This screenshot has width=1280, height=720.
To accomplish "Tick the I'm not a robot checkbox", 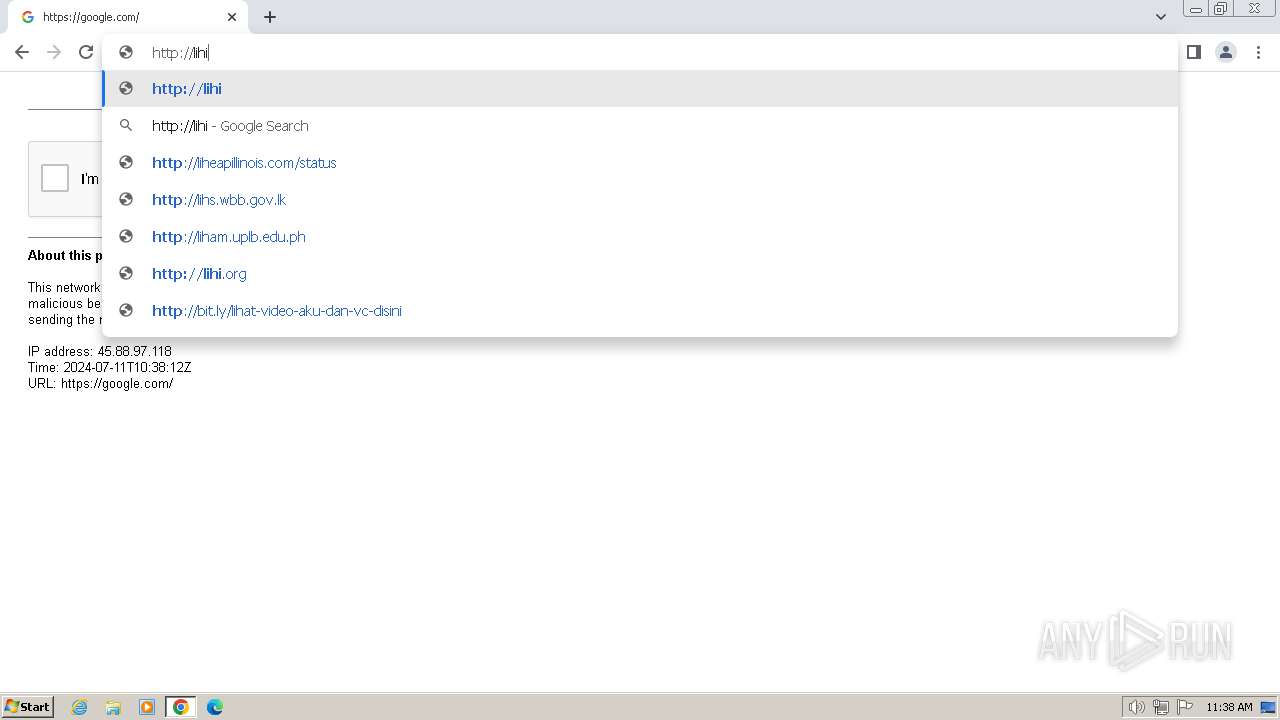I will click(x=55, y=178).
